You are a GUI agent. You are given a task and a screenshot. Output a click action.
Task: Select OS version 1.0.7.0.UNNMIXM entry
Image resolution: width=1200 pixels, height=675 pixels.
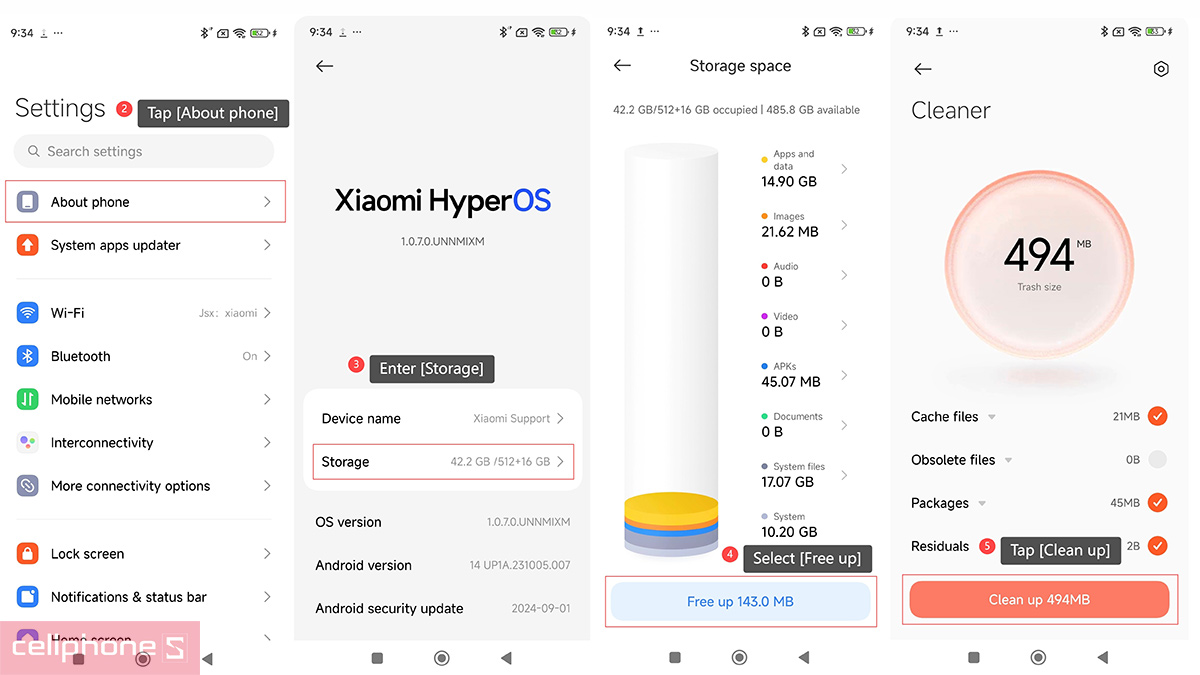click(x=443, y=522)
